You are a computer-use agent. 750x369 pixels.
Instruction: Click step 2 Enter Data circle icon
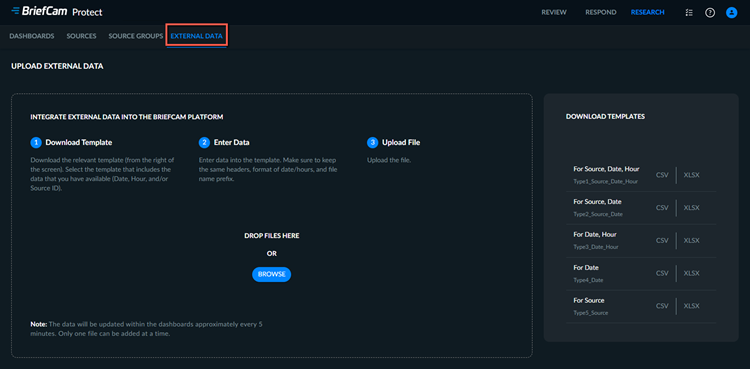point(204,143)
